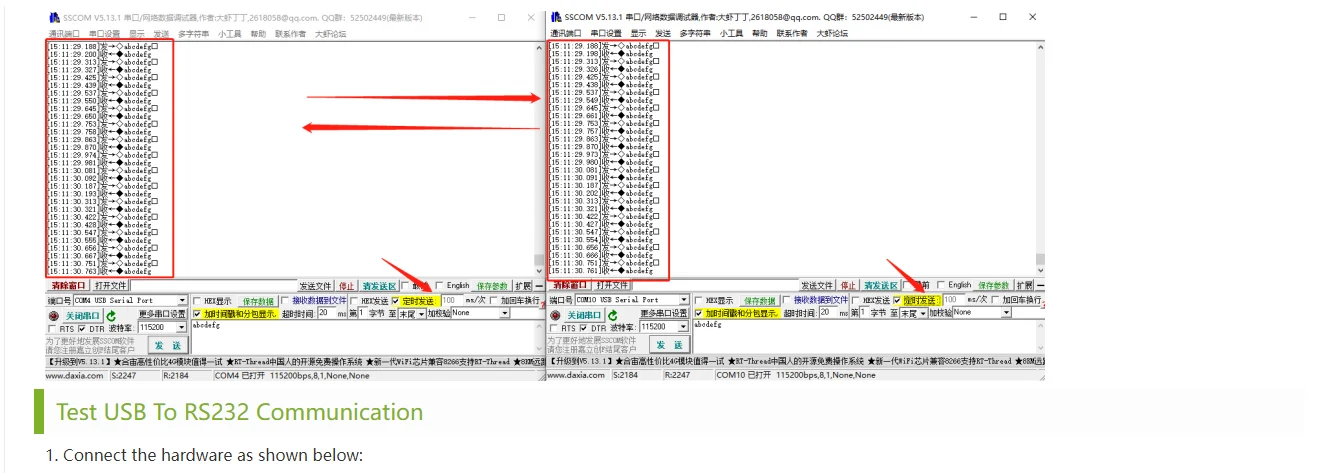Uncheck 定时发送 checkbox in COM4 window
The height and width of the screenshot is (473, 1325).
[x=396, y=300]
